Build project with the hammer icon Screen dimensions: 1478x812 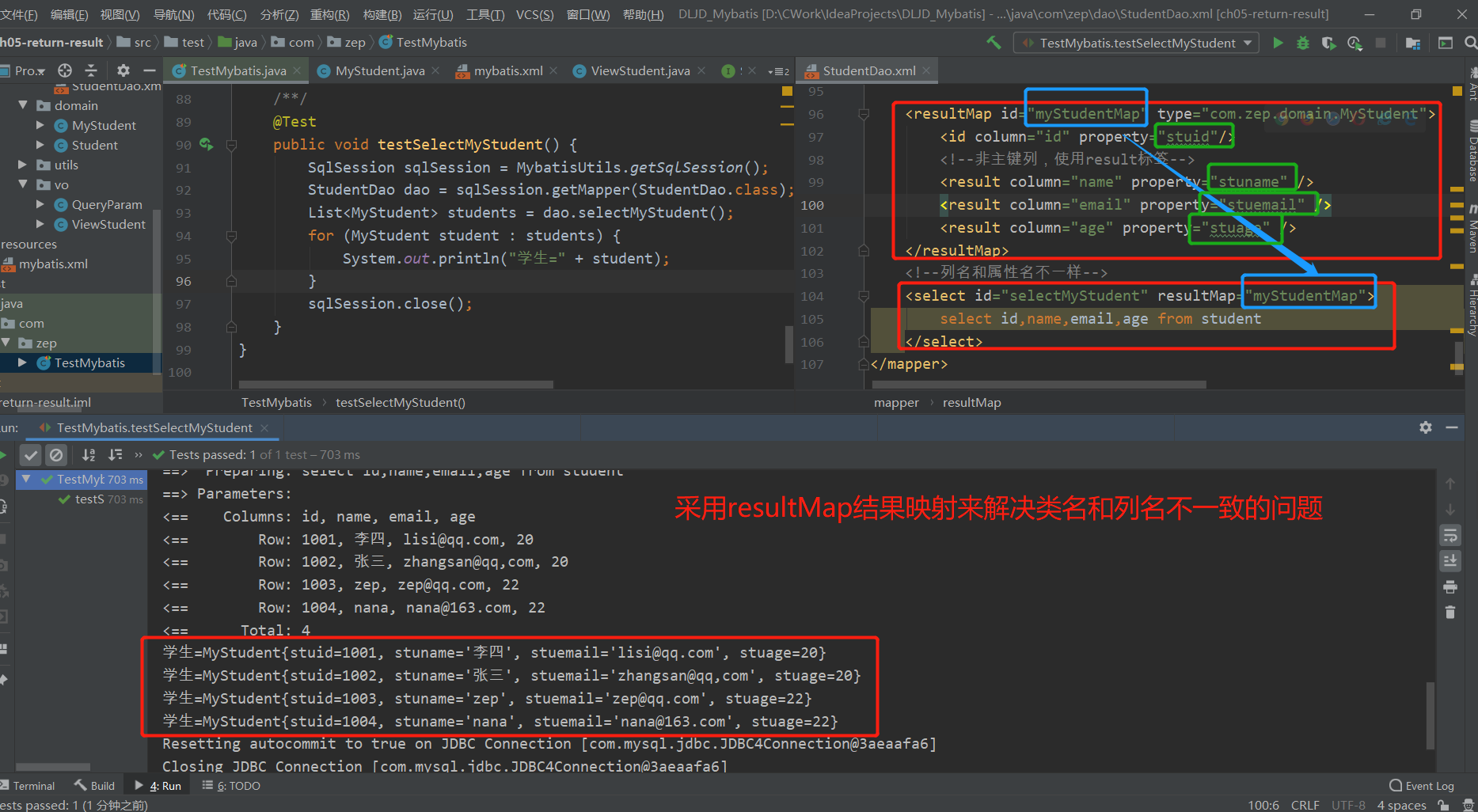(994, 43)
